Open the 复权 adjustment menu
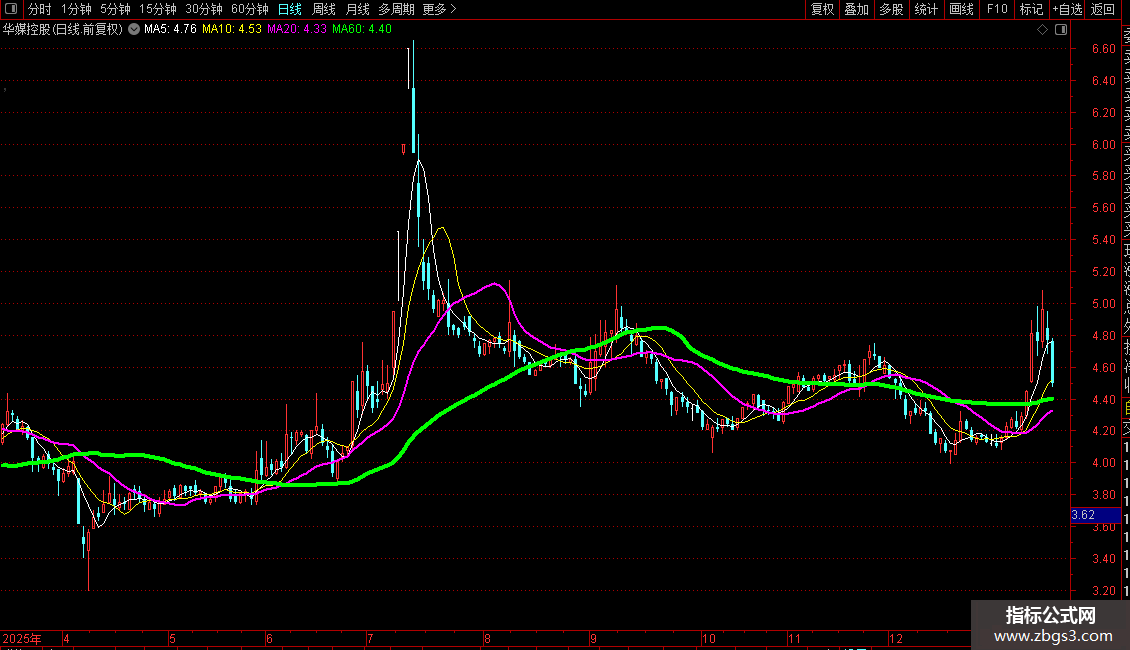The image size is (1130, 650). [x=822, y=9]
